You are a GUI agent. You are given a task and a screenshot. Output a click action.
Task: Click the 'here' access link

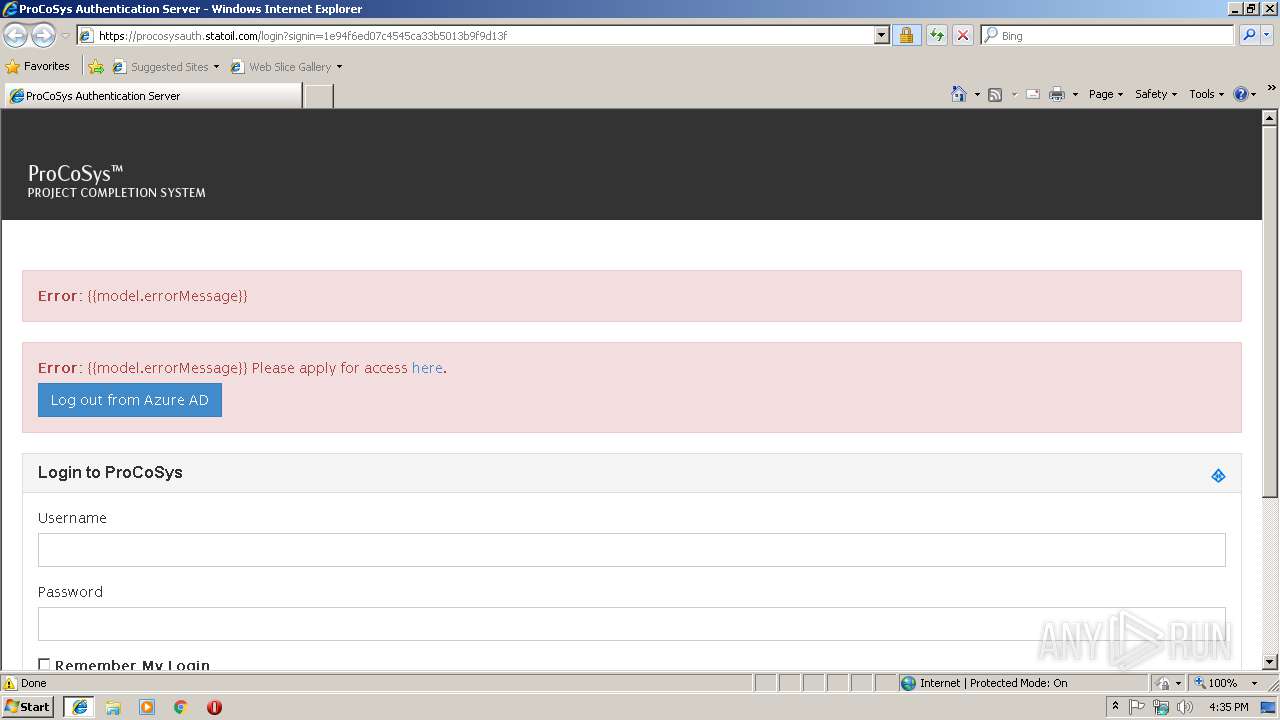427,368
